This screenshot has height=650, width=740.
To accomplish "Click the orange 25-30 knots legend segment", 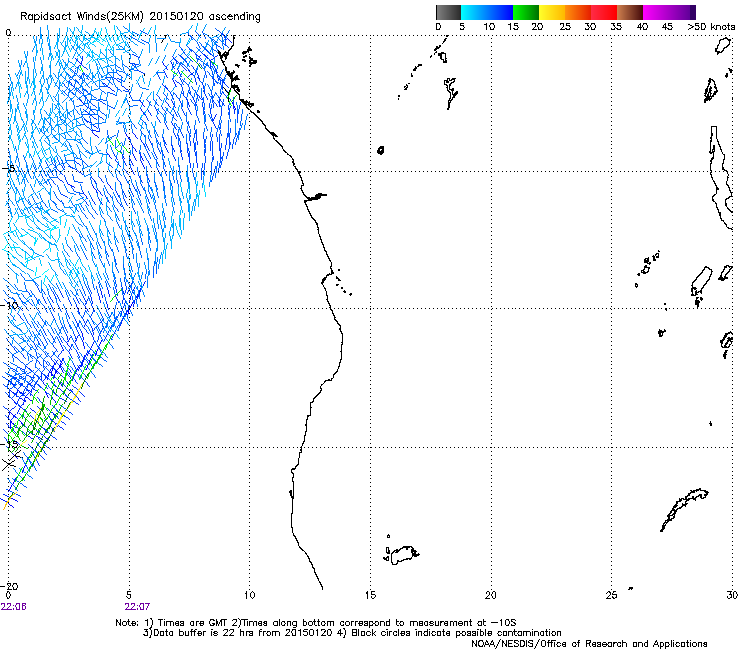I will [x=578, y=12].
